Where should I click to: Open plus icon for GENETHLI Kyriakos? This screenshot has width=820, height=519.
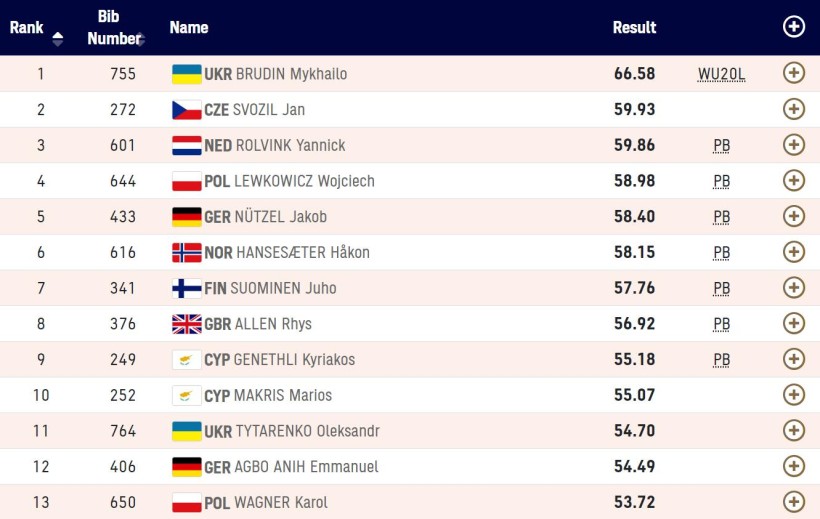(x=793, y=359)
